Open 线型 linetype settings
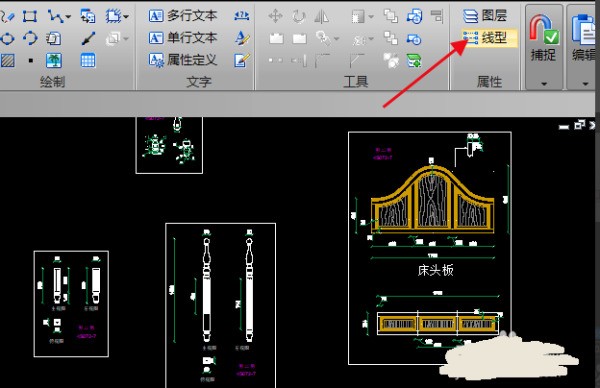600x388 pixels. pos(489,38)
